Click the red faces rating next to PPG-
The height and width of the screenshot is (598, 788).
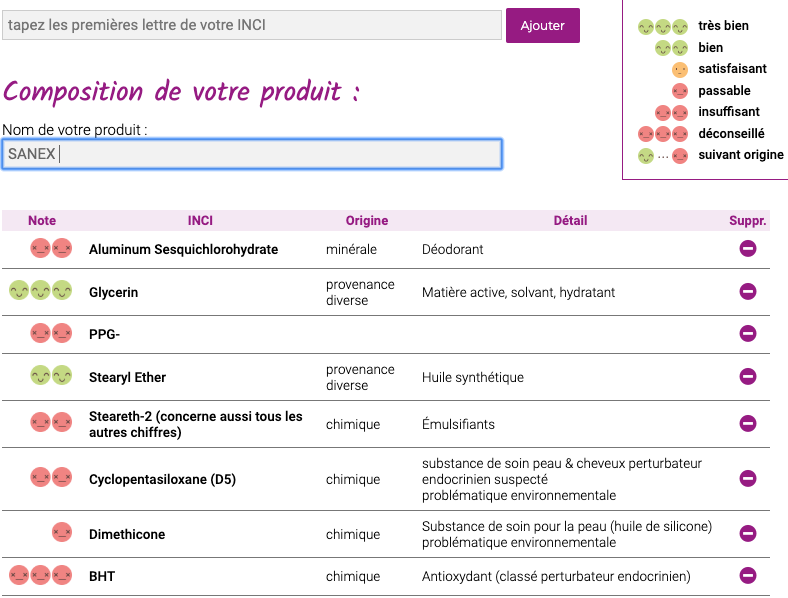pyautogui.click(x=51, y=333)
